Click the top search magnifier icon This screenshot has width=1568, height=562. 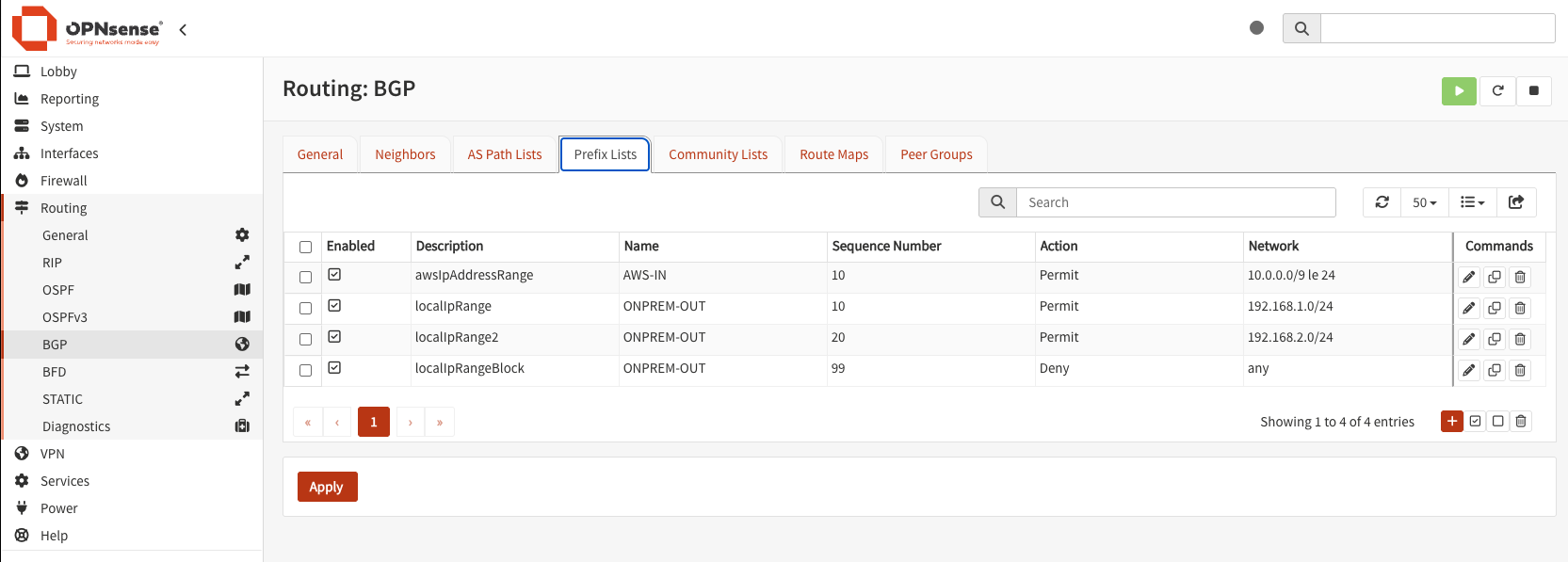click(x=1301, y=28)
